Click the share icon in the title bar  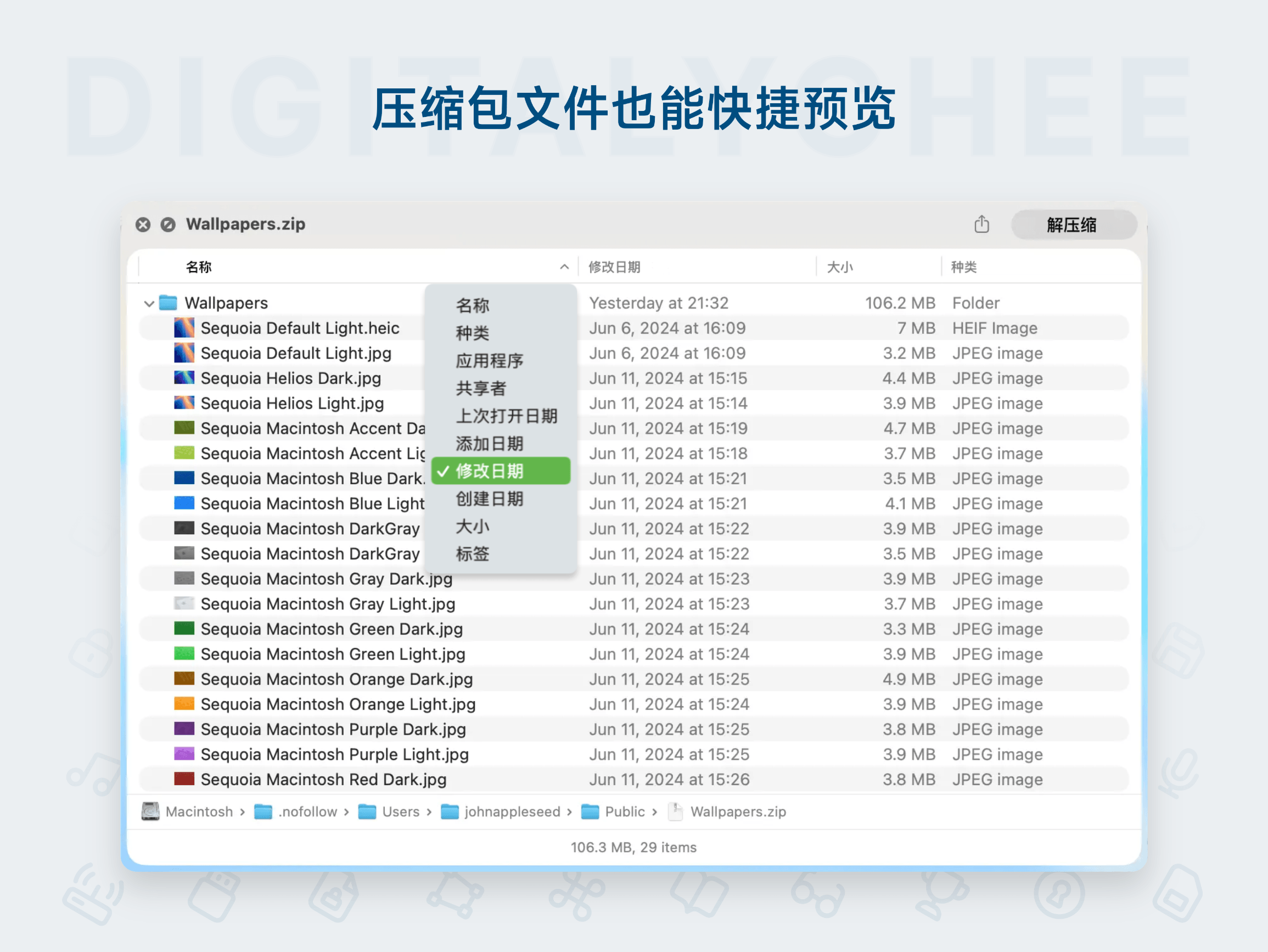(x=982, y=224)
